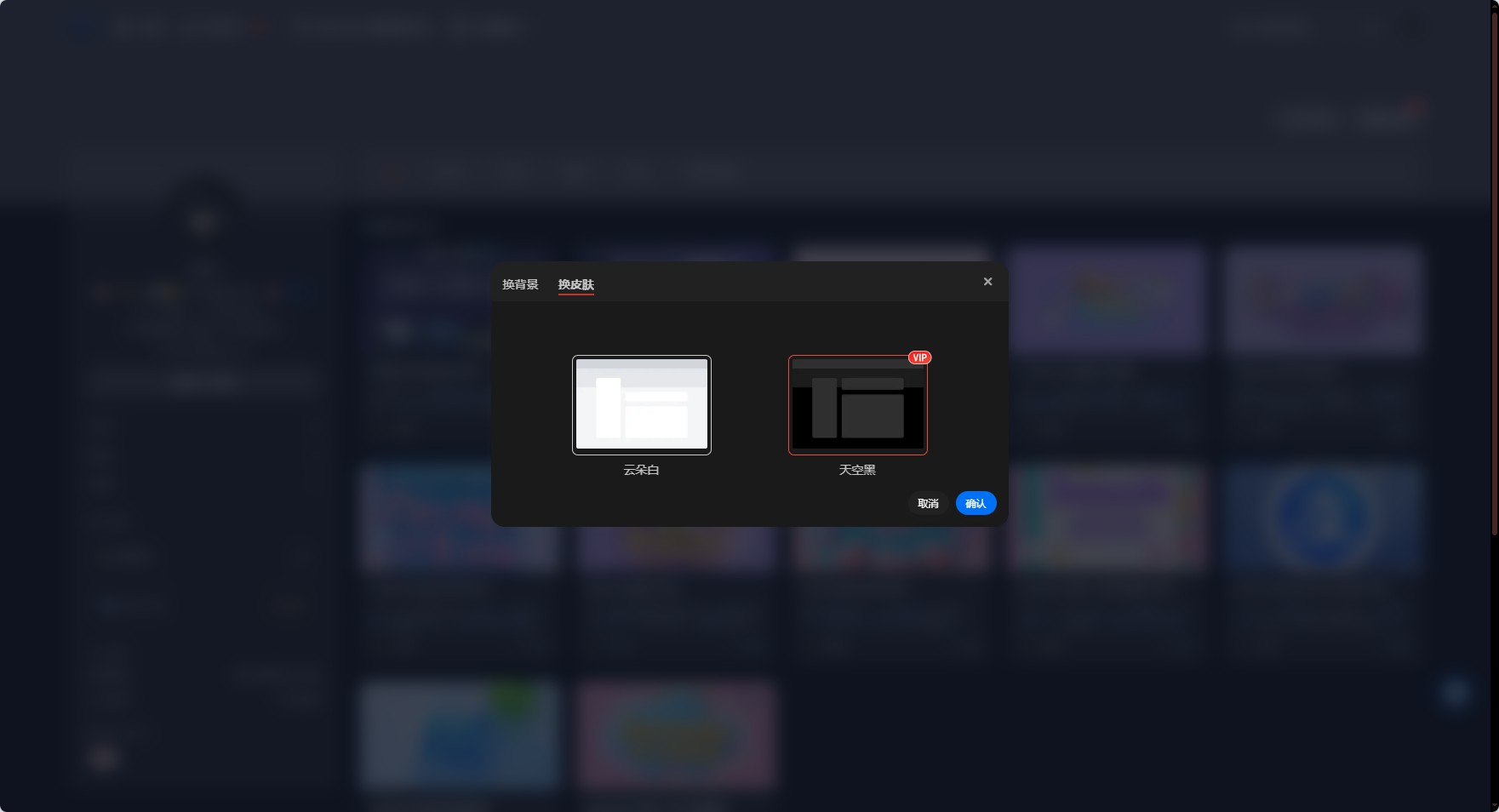Click the 天空黑 label text
The width and height of the screenshot is (1499, 812).
pos(857,470)
